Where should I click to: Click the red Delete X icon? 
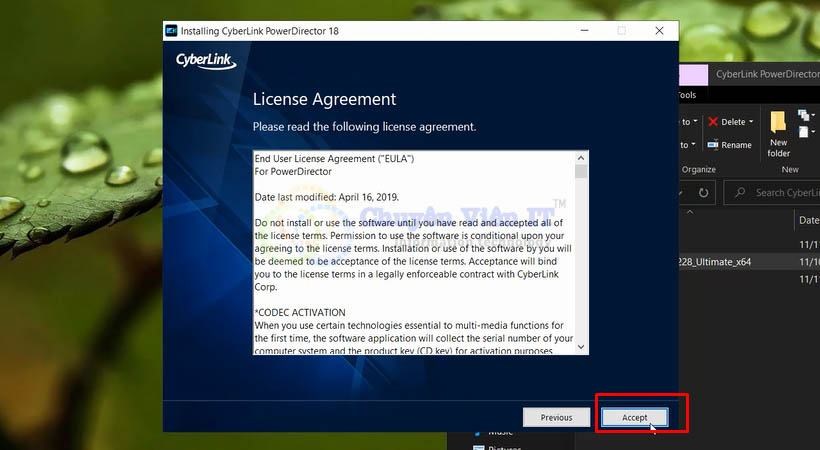[x=713, y=122]
